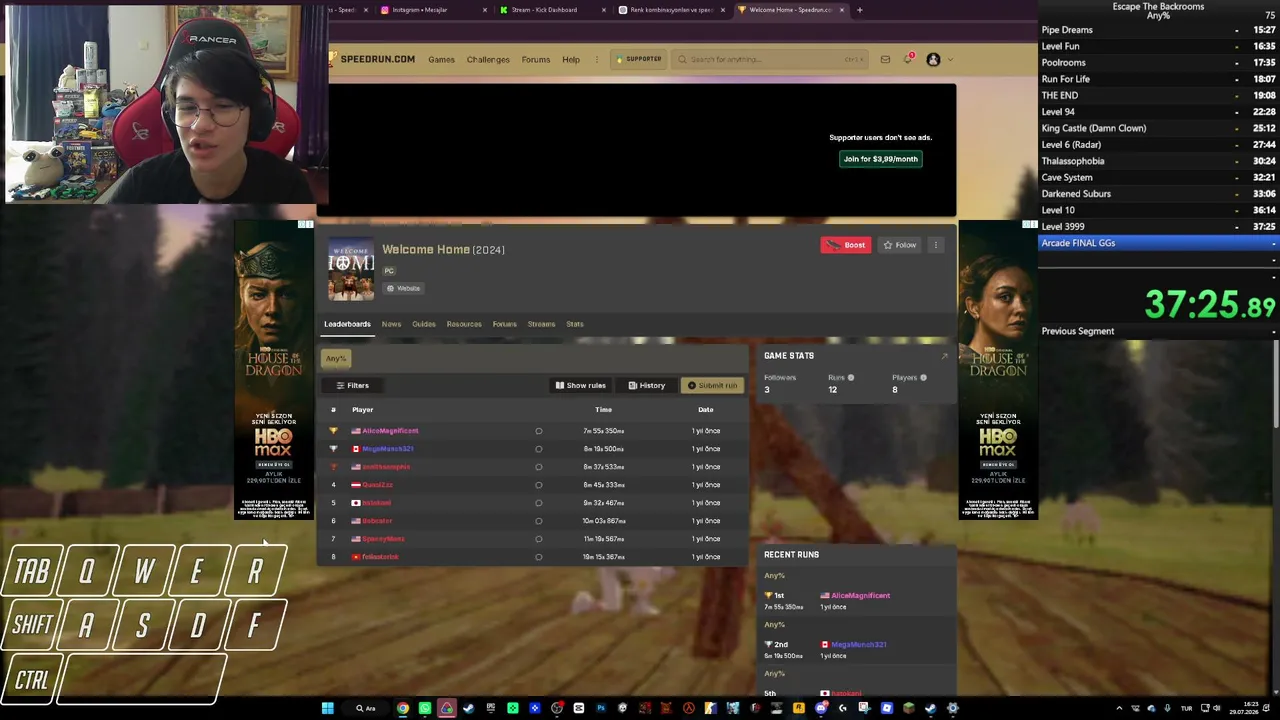Image resolution: width=1280 pixels, height=720 pixels.
Task: Open the Windows Start menu
Action: (327, 708)
